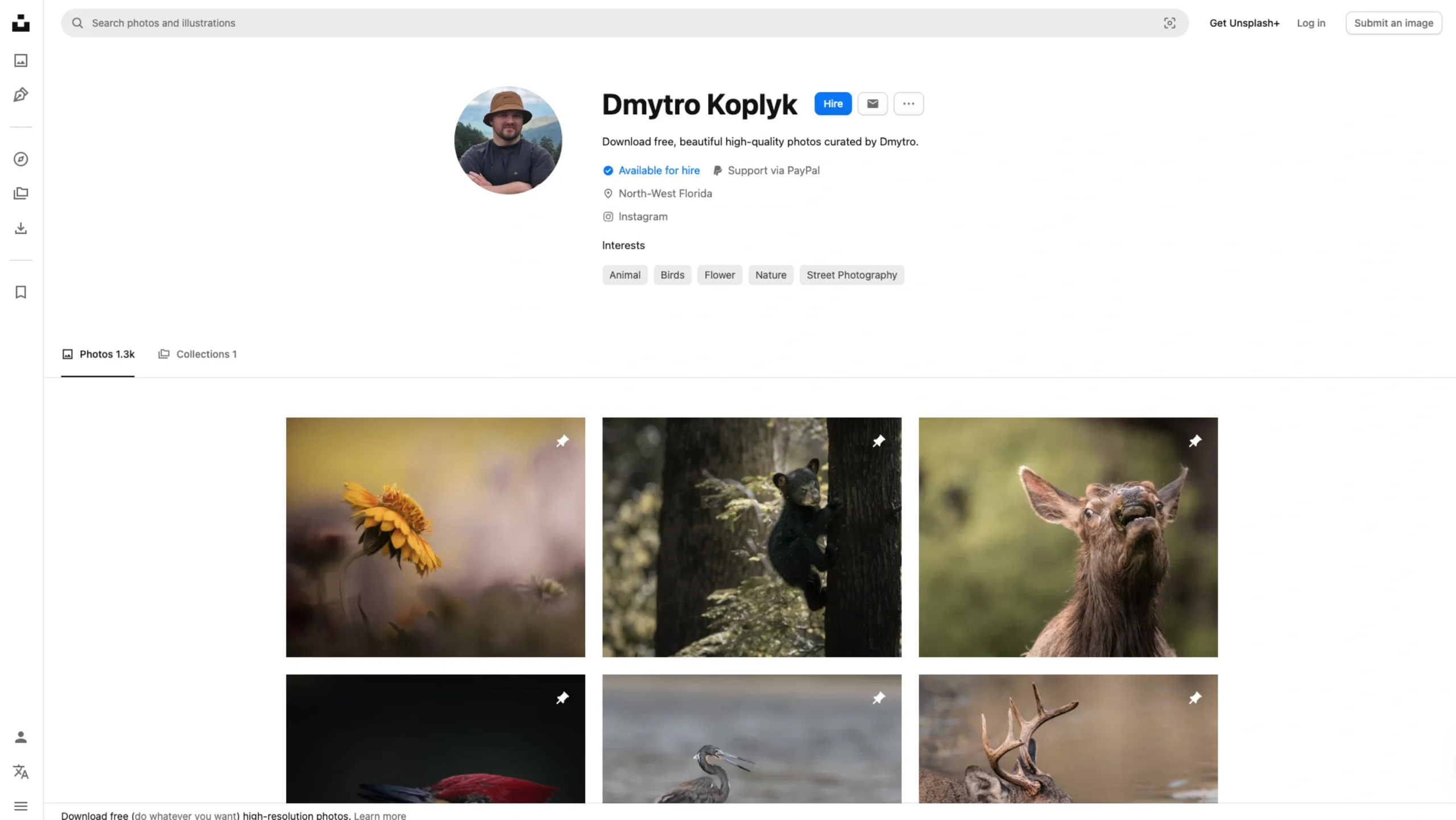Screen dimensions: 1456x820
Task: Open the bear cub climbing tree photo
Action: click(751, 537)
